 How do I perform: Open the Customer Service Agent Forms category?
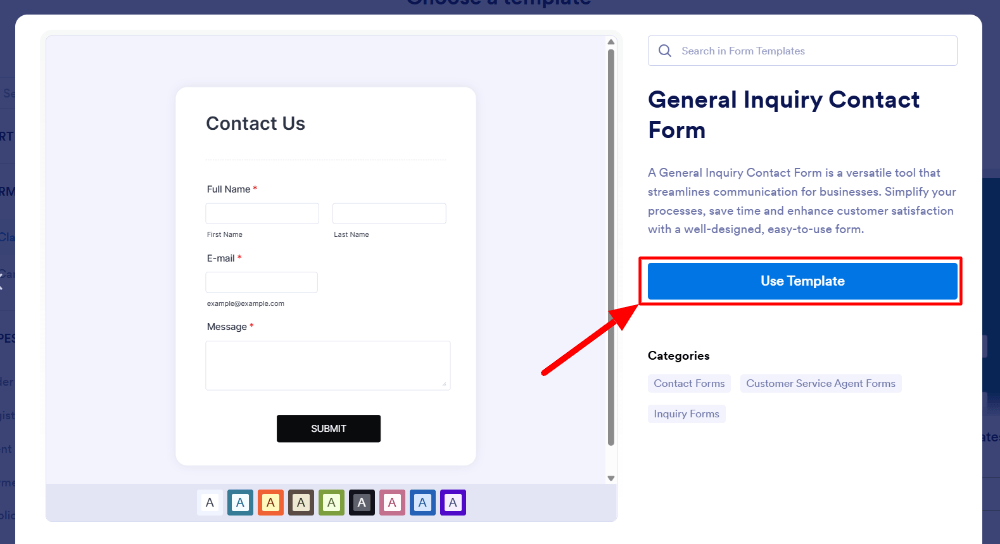820,383
